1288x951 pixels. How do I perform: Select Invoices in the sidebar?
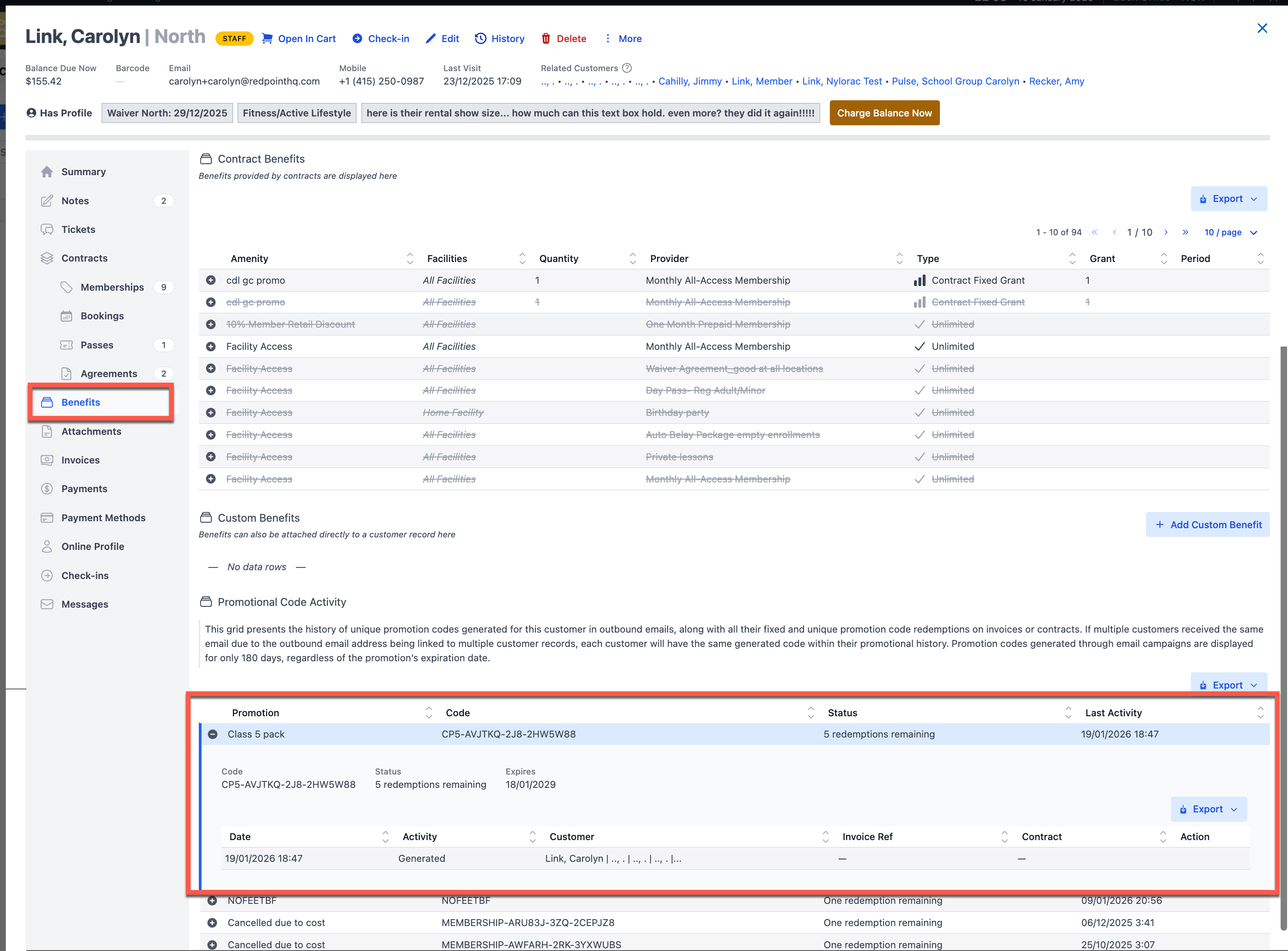pos(80,460)
